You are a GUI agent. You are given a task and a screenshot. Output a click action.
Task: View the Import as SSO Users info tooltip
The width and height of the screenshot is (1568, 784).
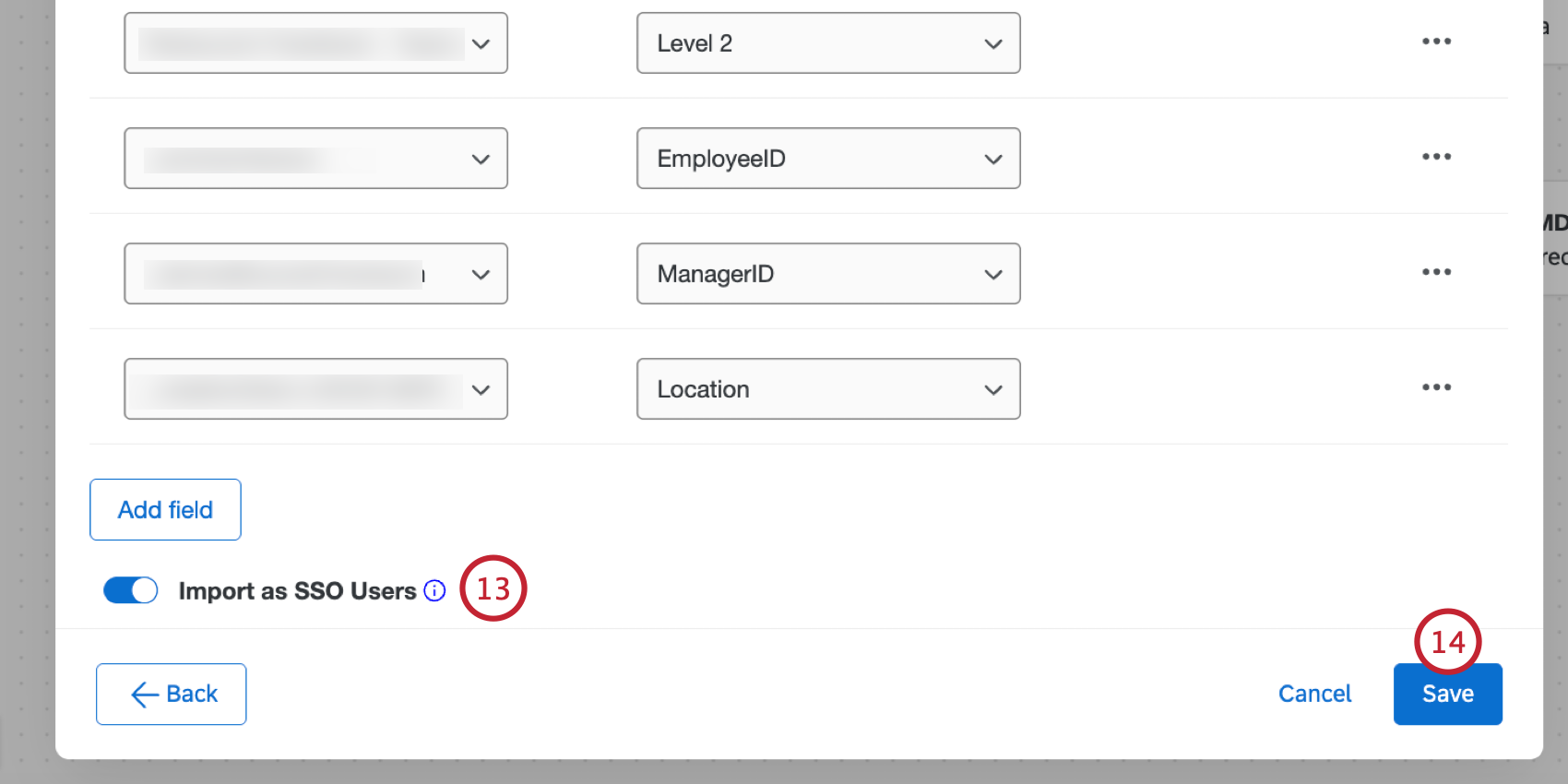434,591
